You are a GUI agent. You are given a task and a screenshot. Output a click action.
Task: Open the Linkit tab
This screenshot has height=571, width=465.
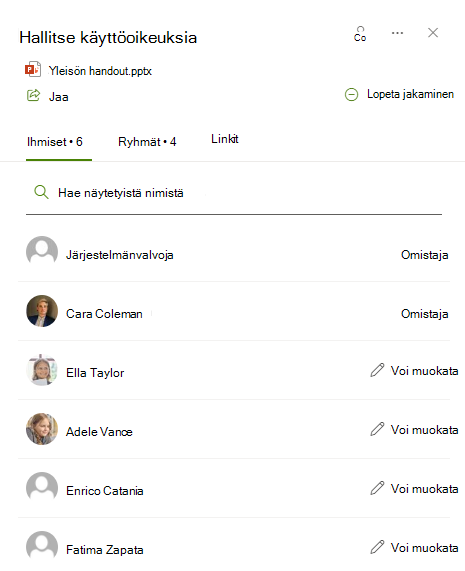pyautogui.click(x=225, y=139)
